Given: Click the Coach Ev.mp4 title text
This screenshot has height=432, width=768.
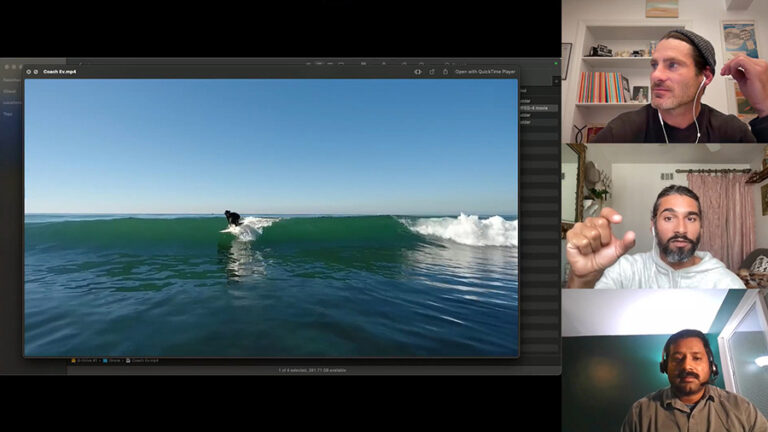Looking at the screenshot, I should tap(60, 71).
